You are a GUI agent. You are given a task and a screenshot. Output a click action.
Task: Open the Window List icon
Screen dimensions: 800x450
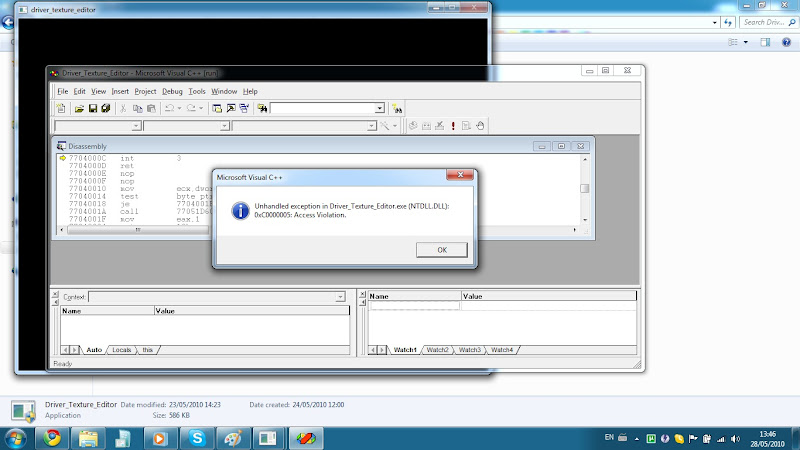click(x=244, y=108)
